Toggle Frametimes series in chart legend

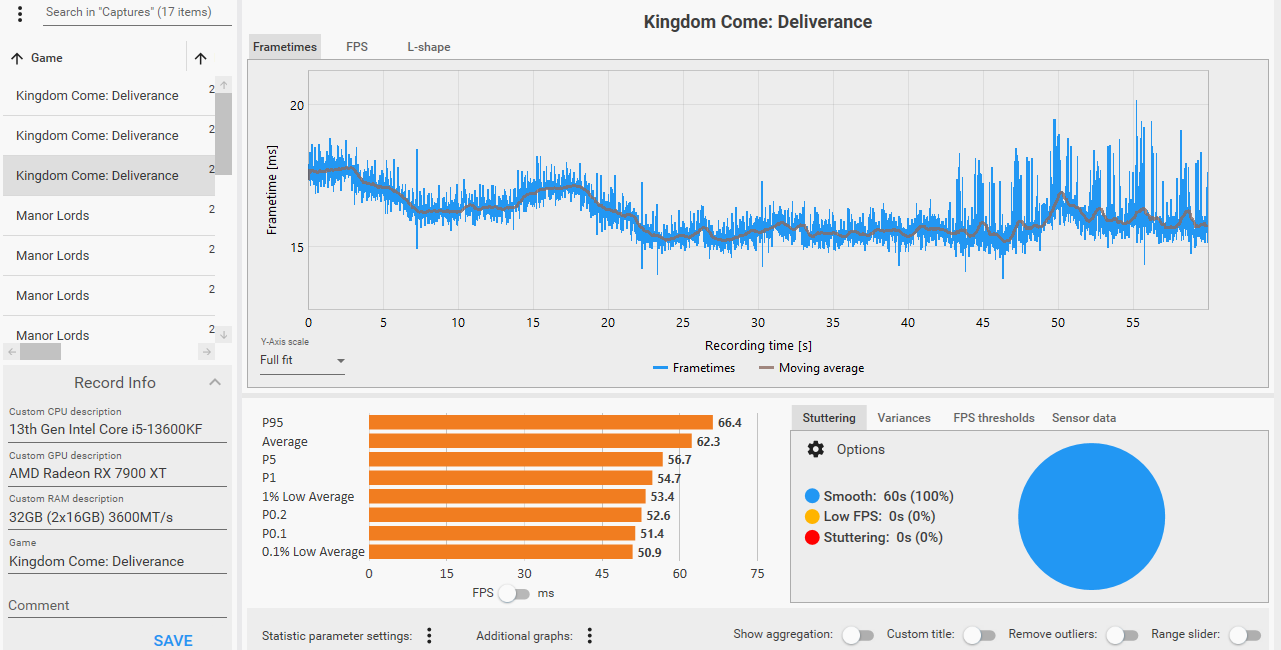[x=693, y=368]
